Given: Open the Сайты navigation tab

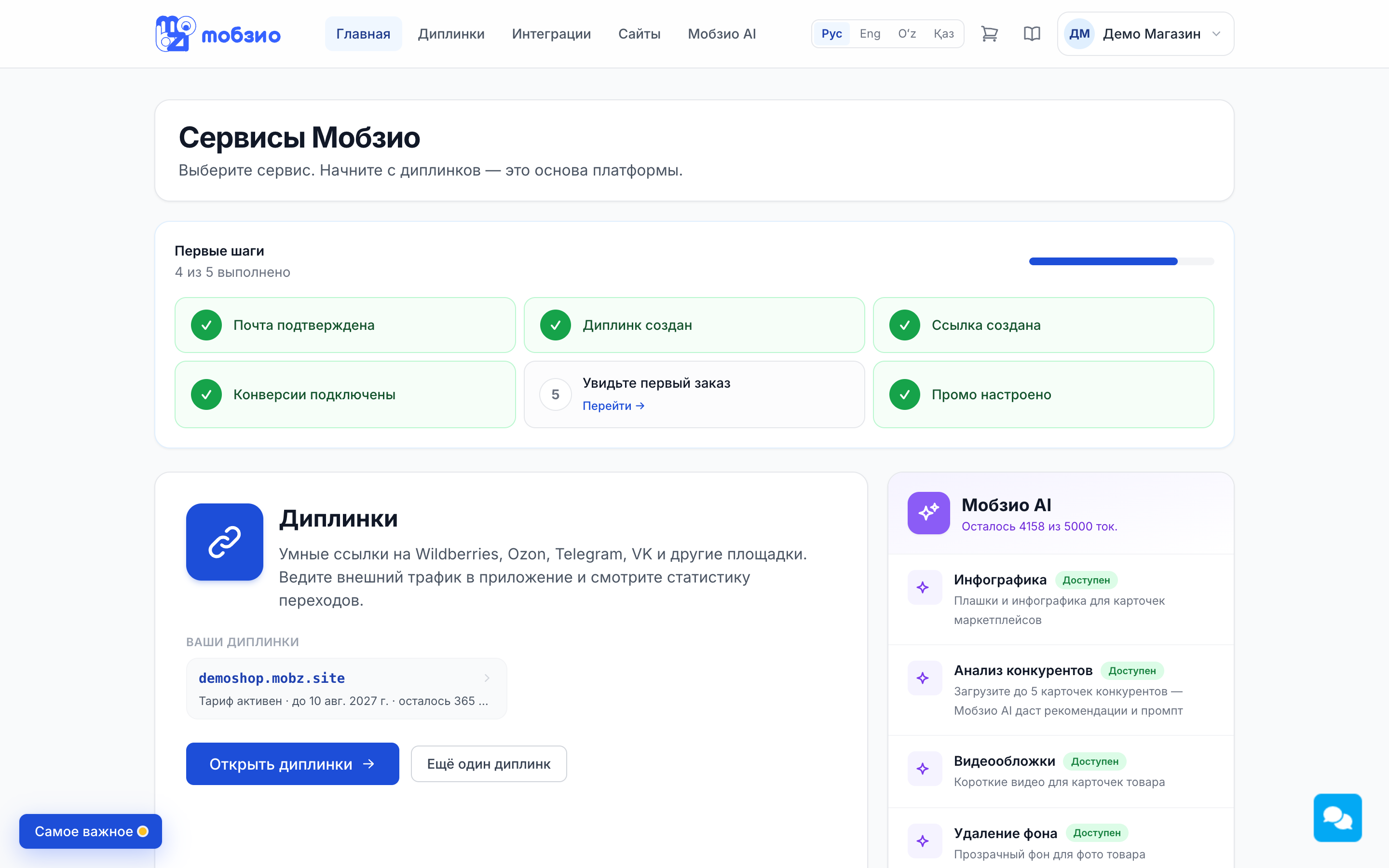Looking at the screenshot, I should tap(640, 34).
